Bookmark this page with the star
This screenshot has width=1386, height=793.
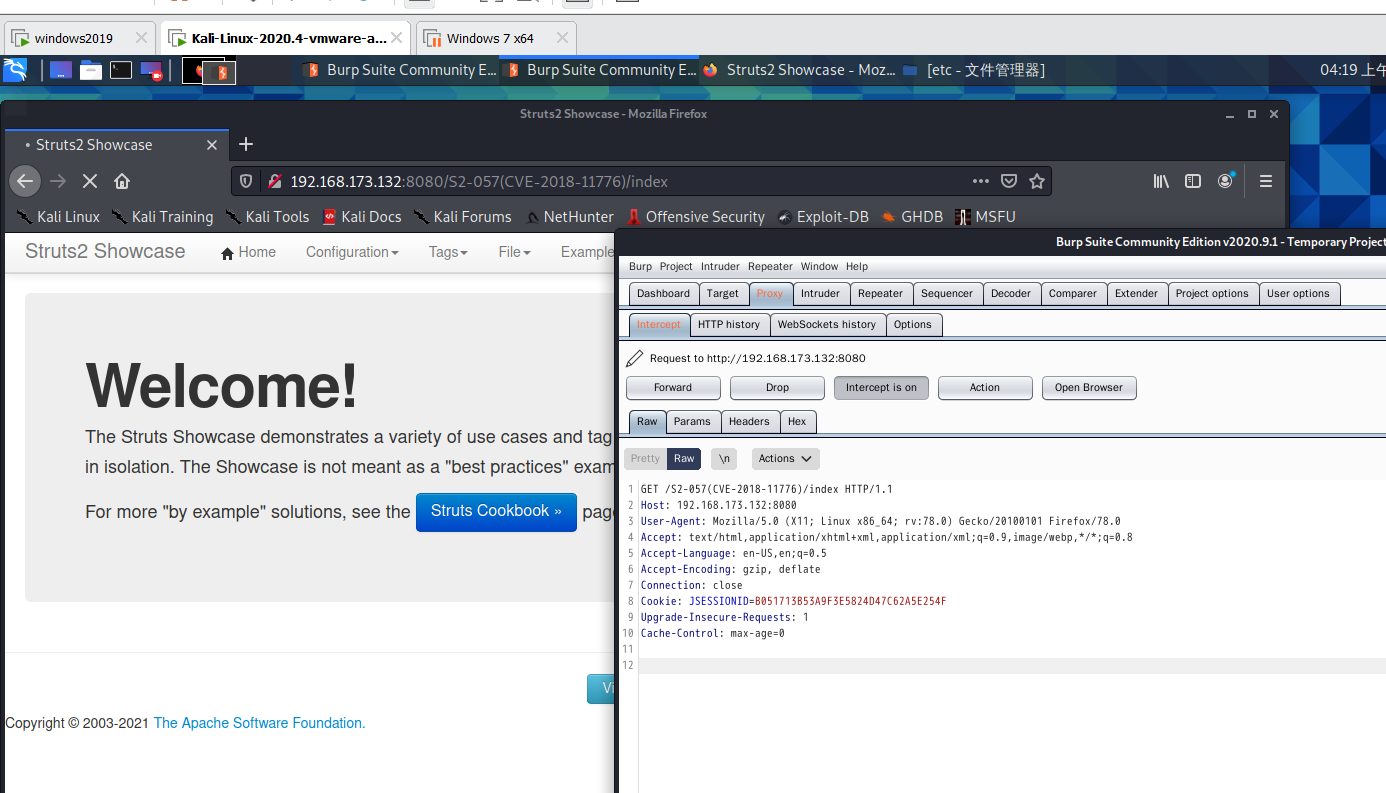(1037, 181)
